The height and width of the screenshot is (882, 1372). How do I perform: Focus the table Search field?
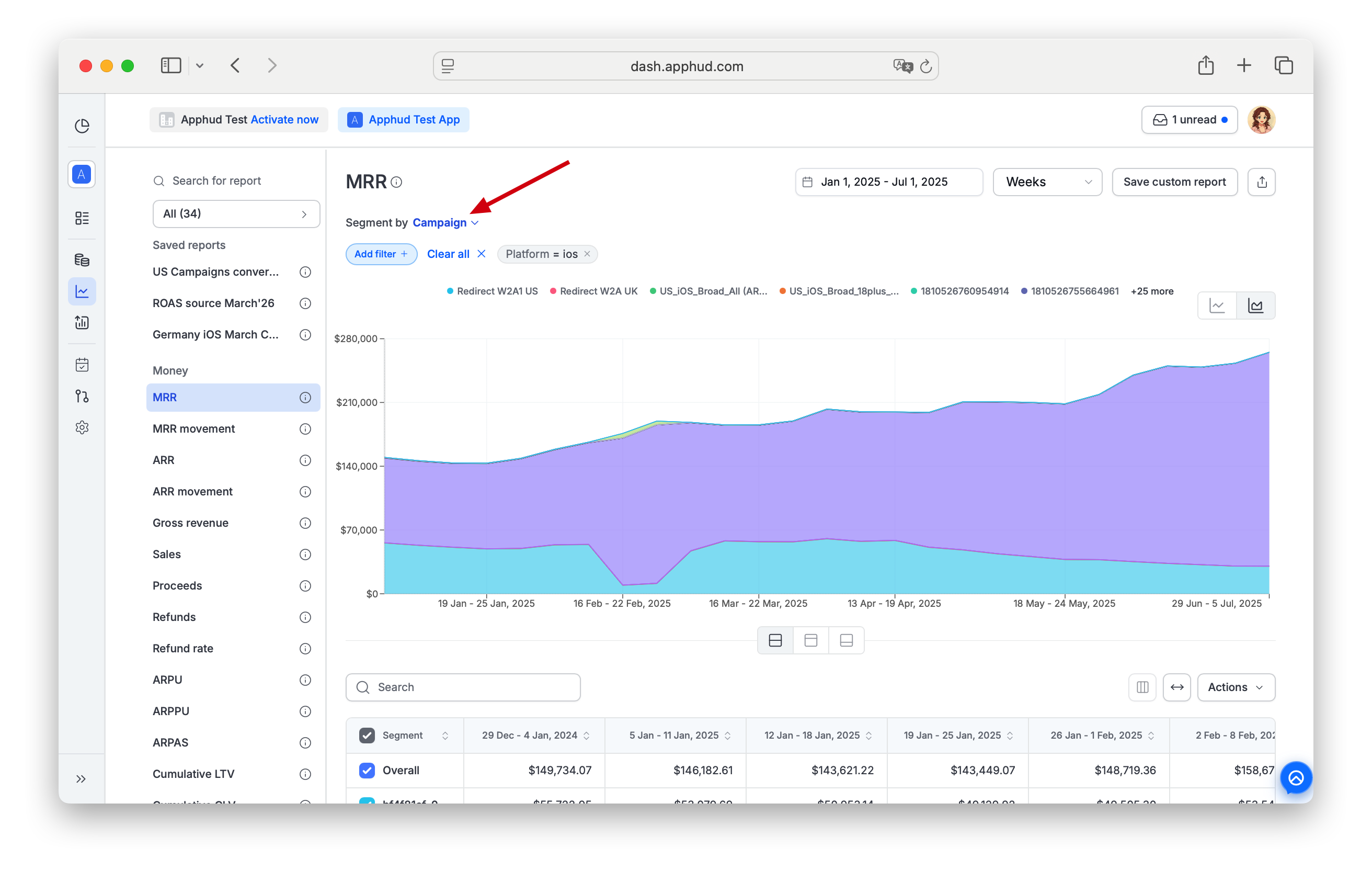pyautogui.click(x=463, y=687)
